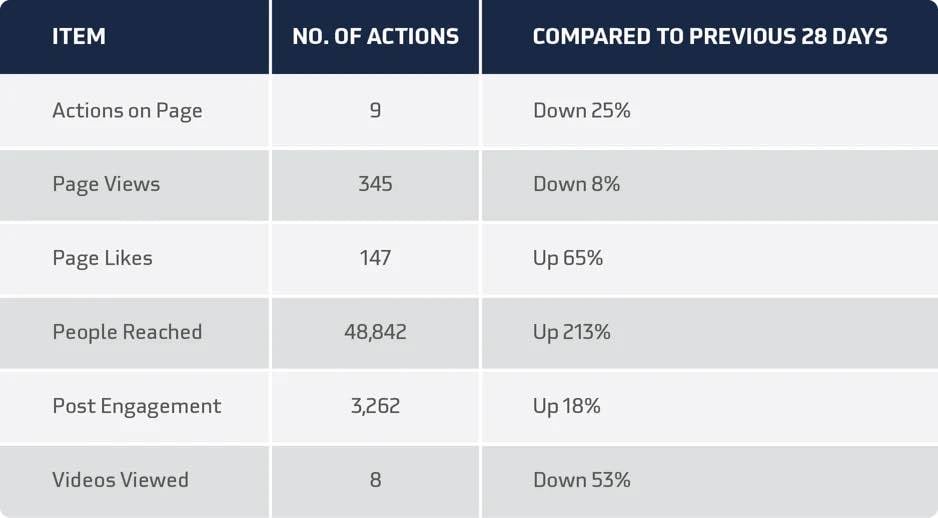Click the Down 8% comparison cell

[576, 184]
